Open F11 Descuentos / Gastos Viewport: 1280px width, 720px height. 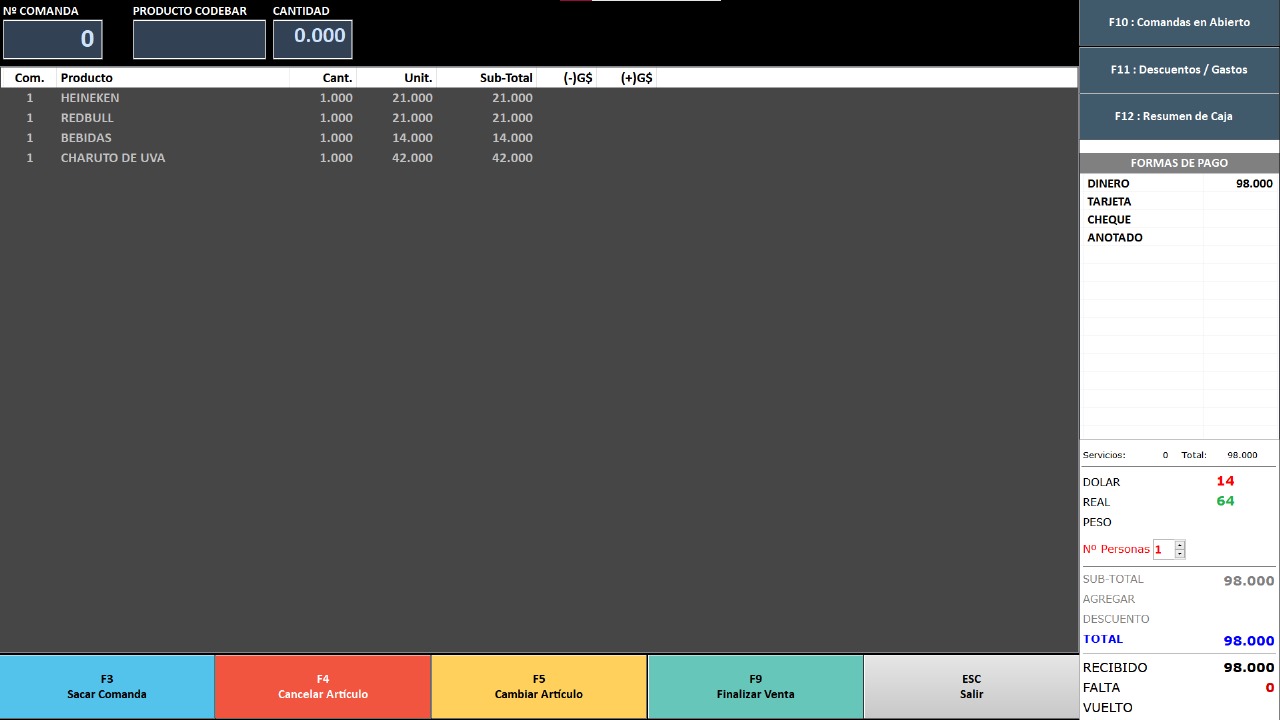[x=1179, y=70]
